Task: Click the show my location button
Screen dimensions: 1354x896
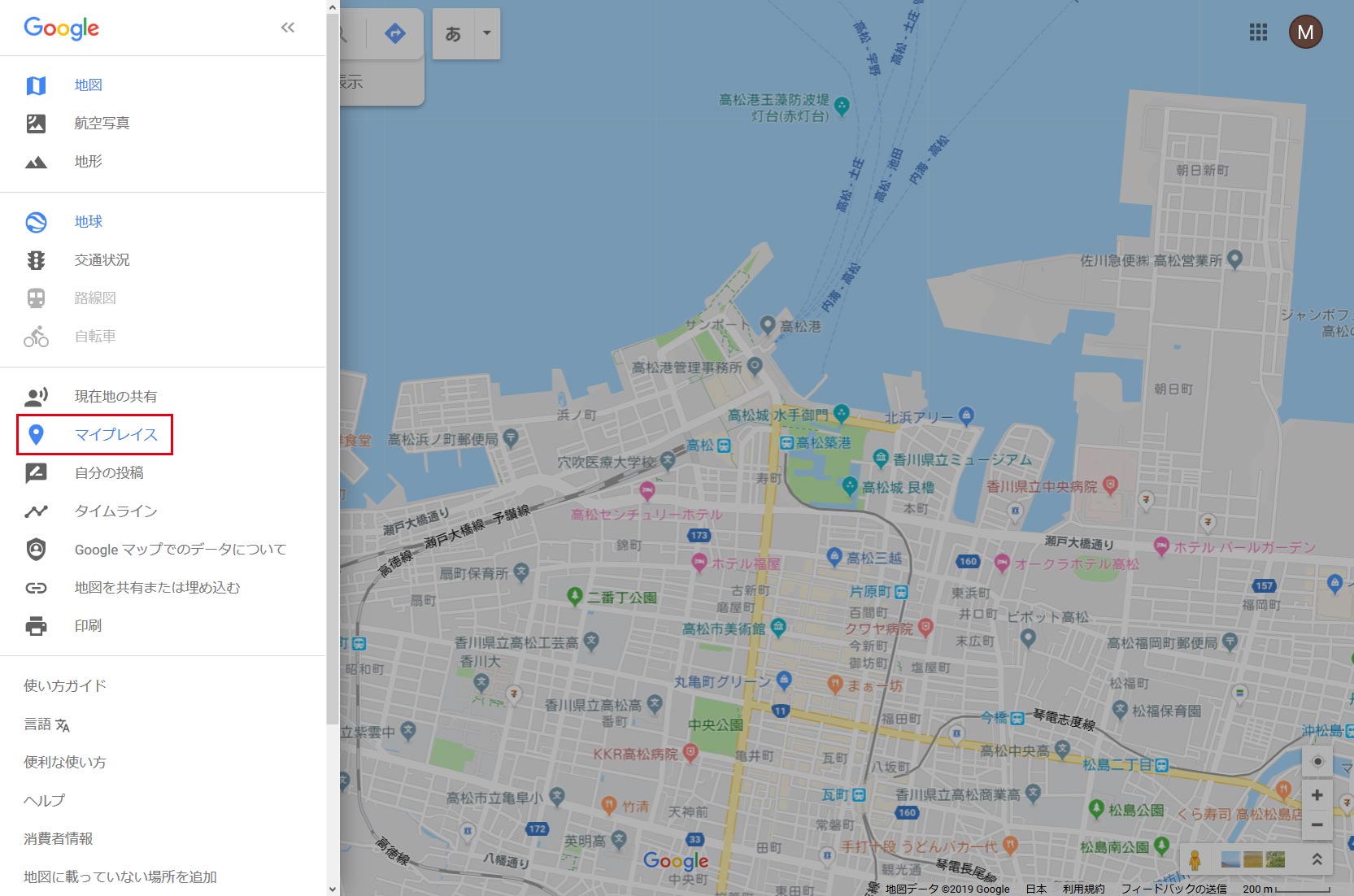Action: (1317, 762)
